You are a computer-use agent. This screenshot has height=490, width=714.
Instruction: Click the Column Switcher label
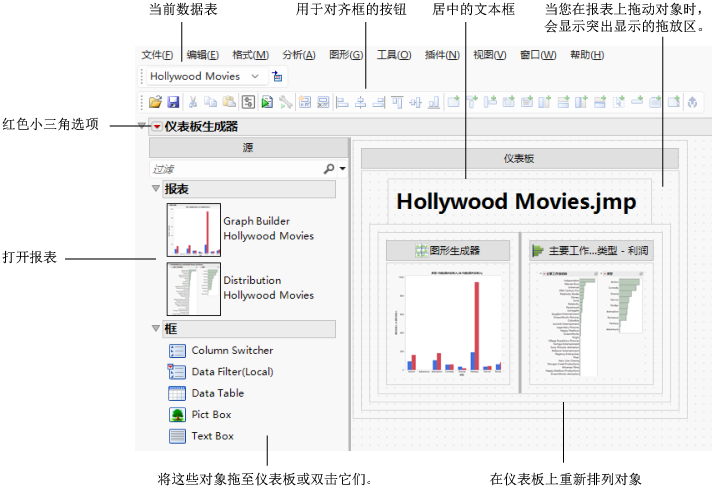pyautogui.click(x=232, y=351)
